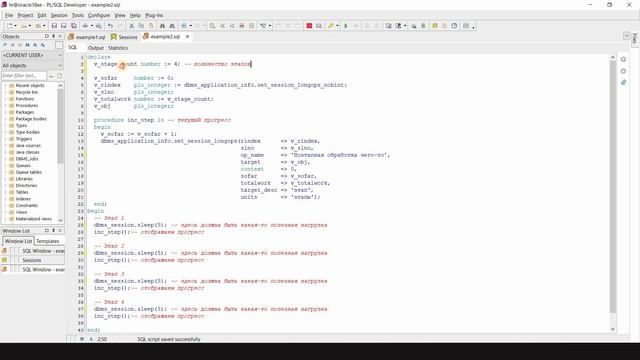Click the Copy icon in toolbar
This screenshot has height=360, width=640.
[x=141, y=26]
